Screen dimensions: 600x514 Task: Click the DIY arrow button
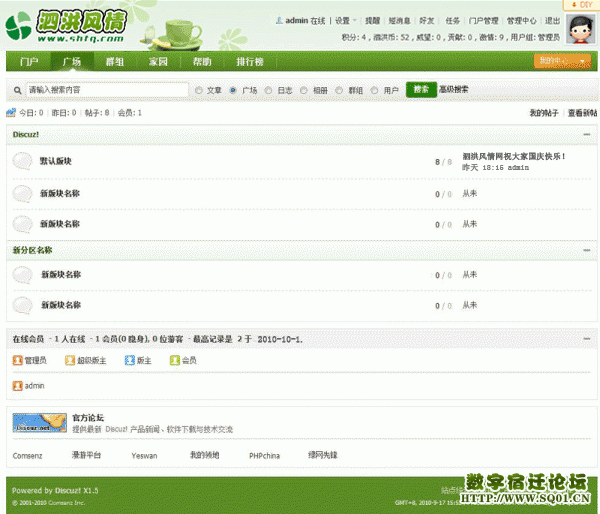point(581,5)
